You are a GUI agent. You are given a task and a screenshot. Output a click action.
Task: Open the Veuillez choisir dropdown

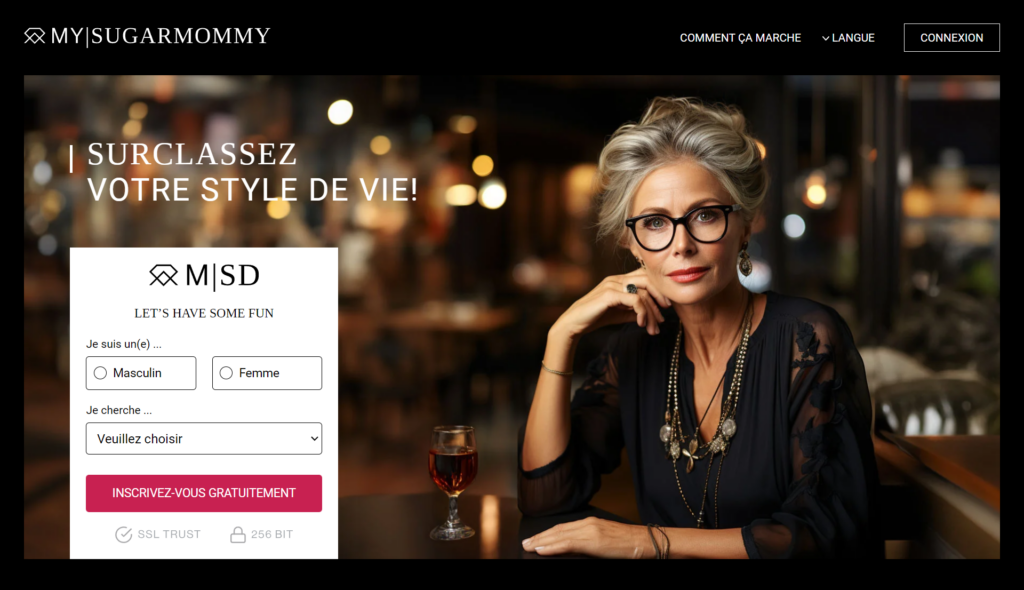point(204,438)
